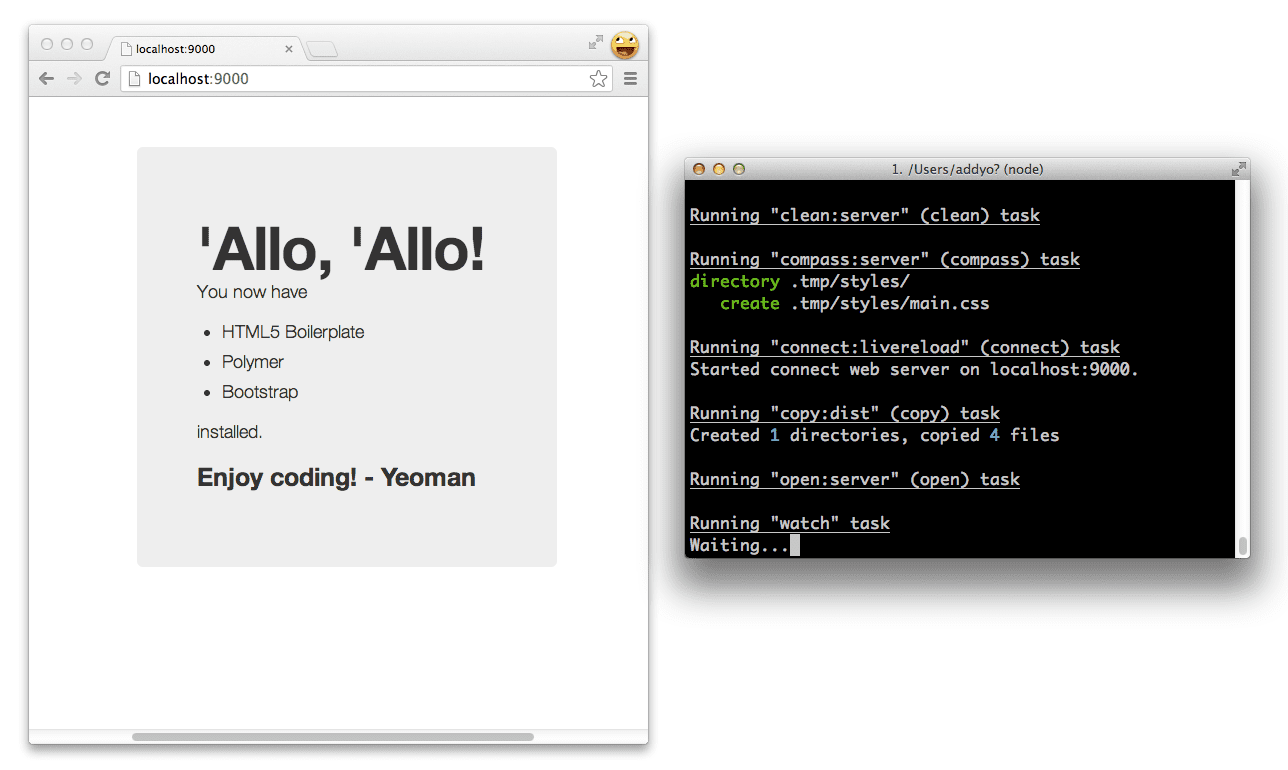This screenshot has height=770, width=1288.
Task: Open Chrome's hamburger menu
Action: (630, 78)
